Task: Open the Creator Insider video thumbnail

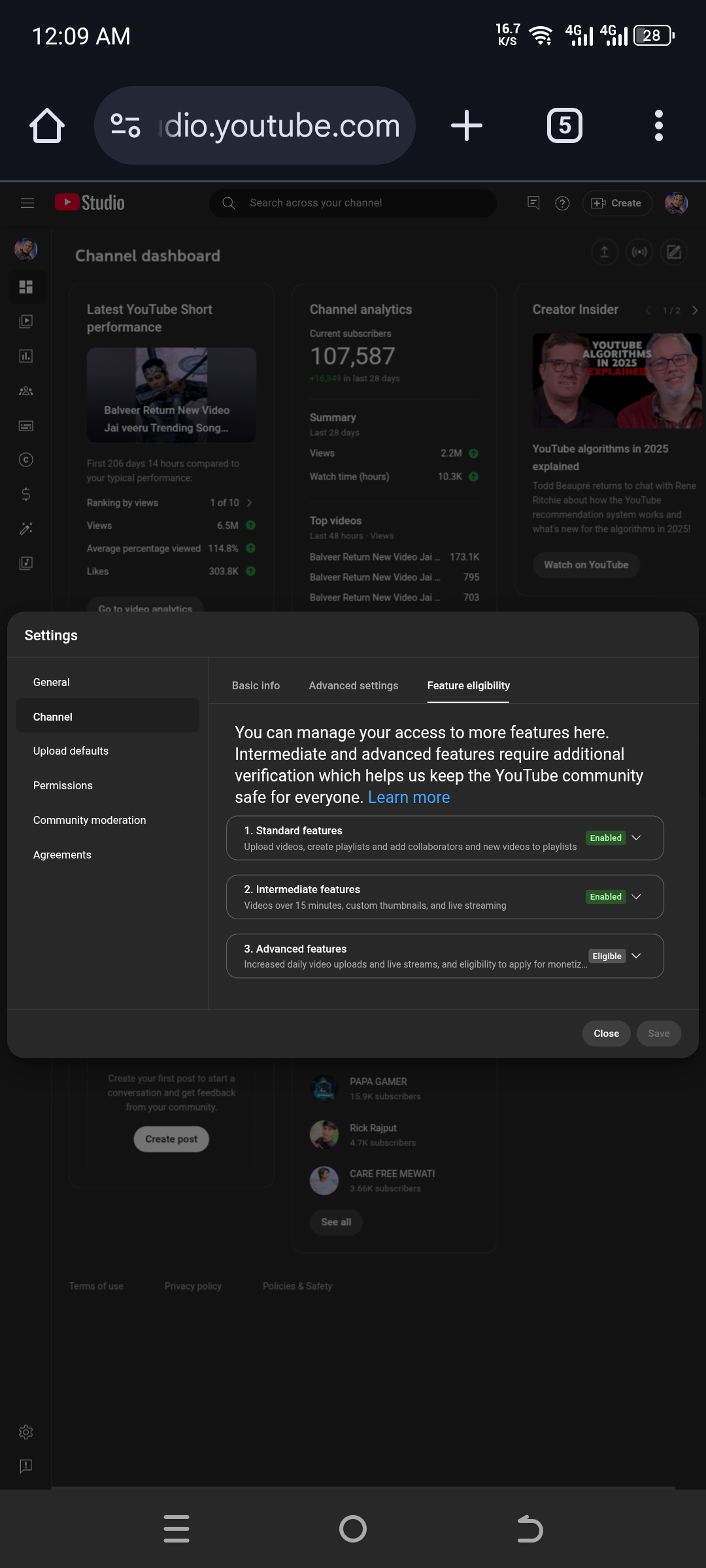Action: click(617, 381)
